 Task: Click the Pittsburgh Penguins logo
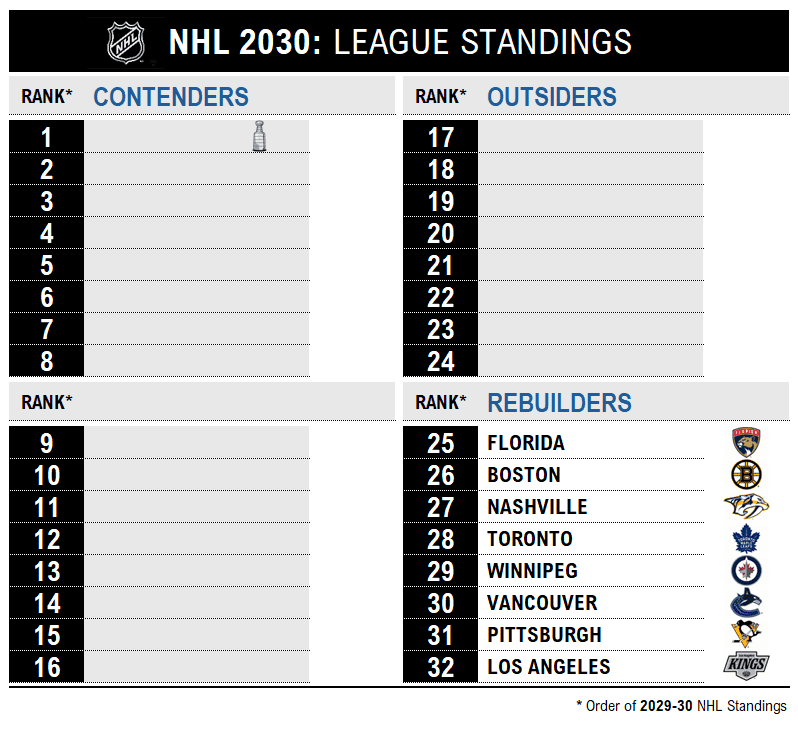tap(747, 635)
